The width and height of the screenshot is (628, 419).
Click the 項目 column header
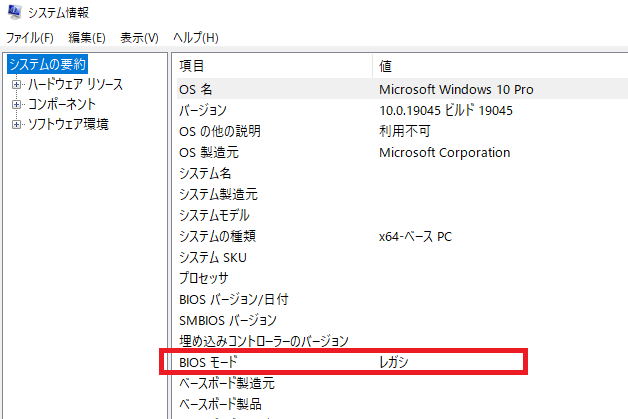[x=274, y=66]
